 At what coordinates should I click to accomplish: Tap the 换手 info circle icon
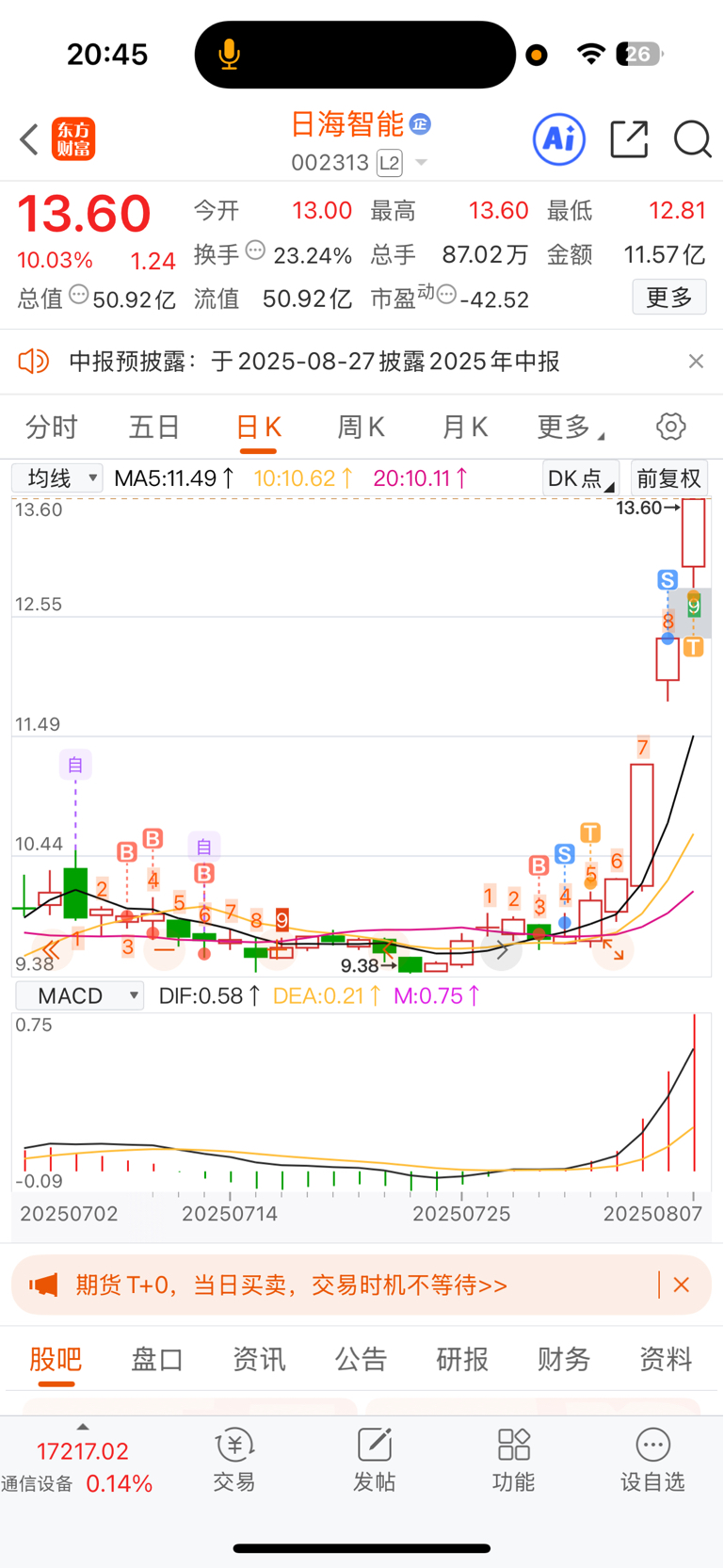pyautogui.click(x=255, y=251)
